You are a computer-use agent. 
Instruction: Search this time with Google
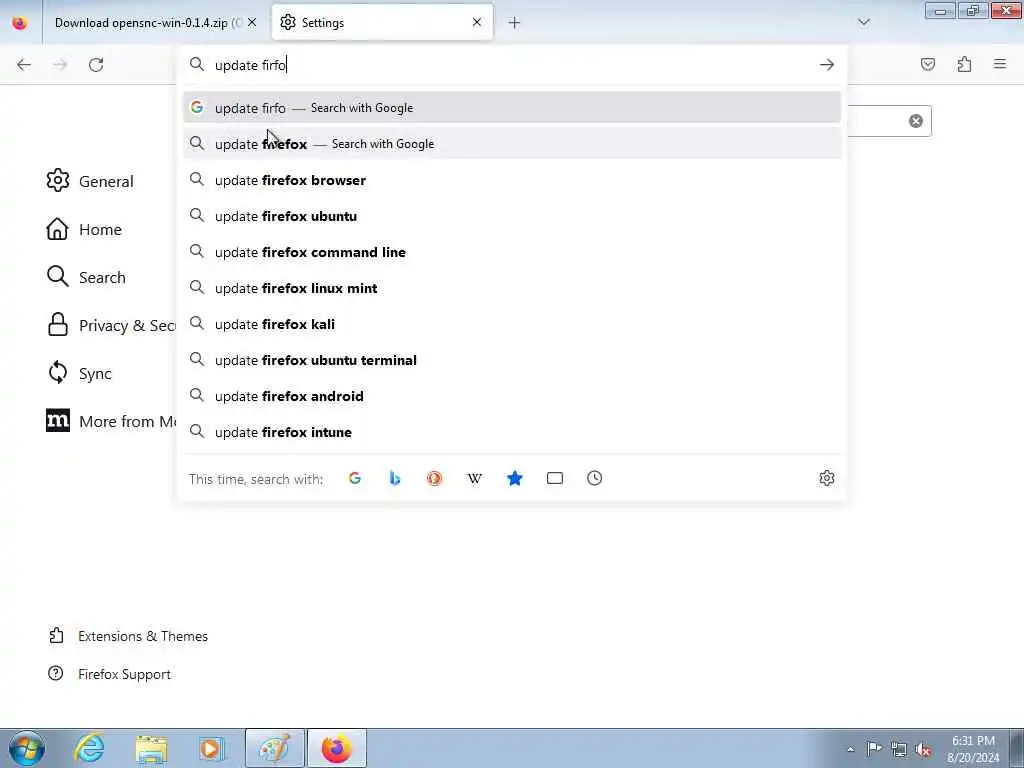(355, 478)
